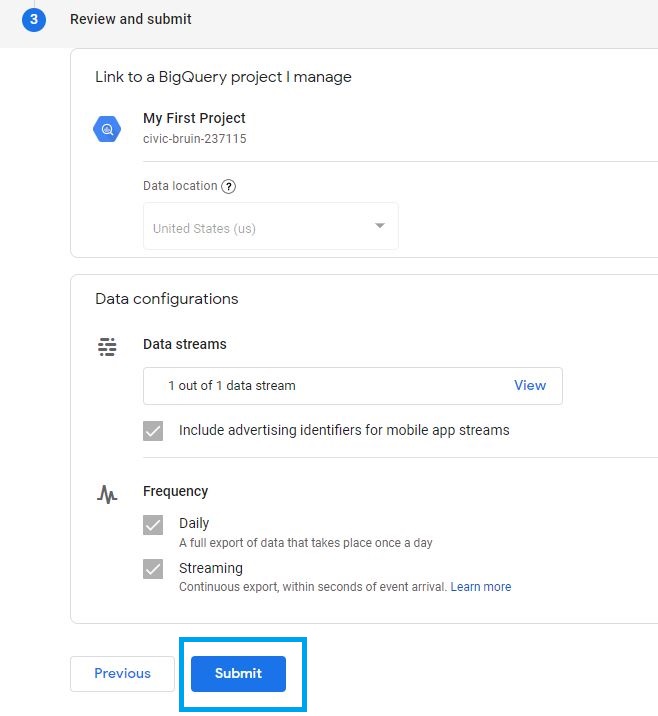
Task: Click the Data location dropdown arrow
Action: pos(379,226)
